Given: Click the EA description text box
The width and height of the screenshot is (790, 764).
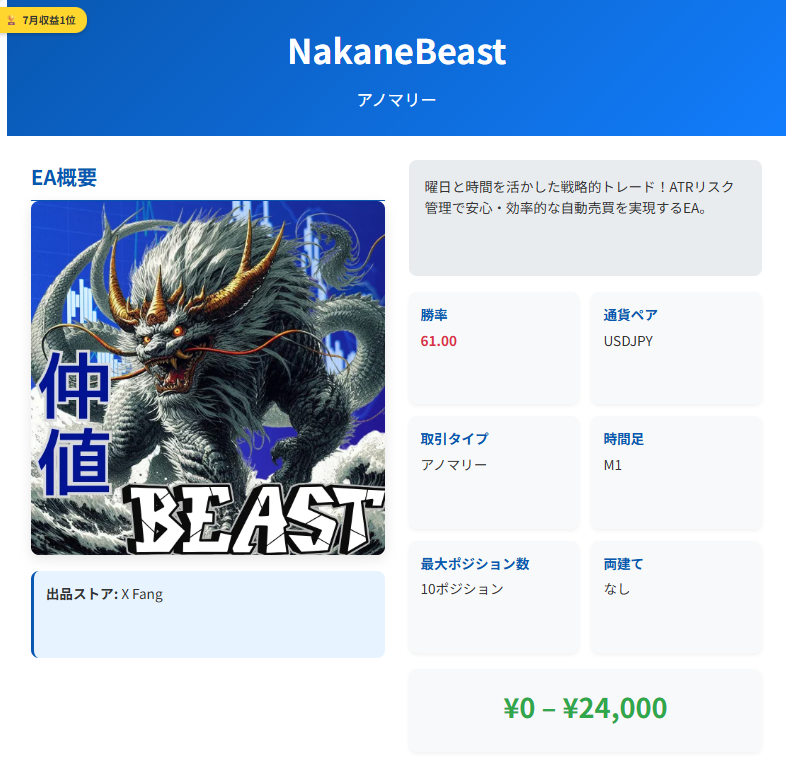Looking at the screenshot, I should (x=585, y=218).
